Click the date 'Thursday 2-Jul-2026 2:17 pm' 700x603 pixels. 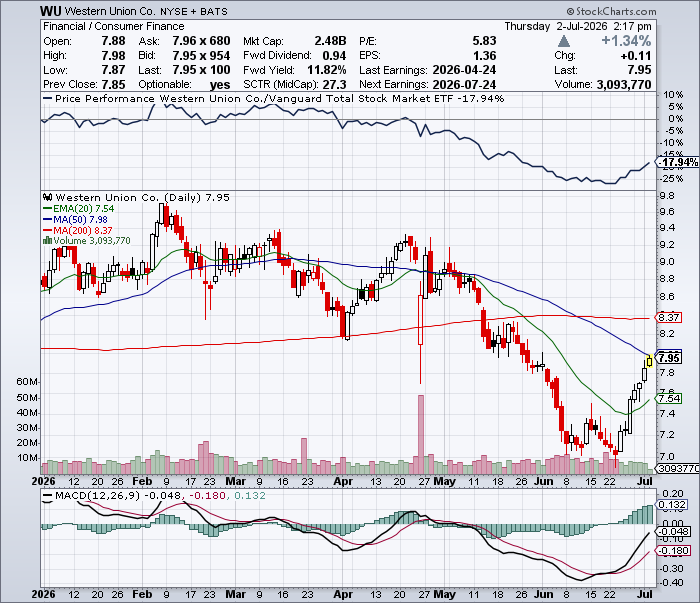(578, 26)
